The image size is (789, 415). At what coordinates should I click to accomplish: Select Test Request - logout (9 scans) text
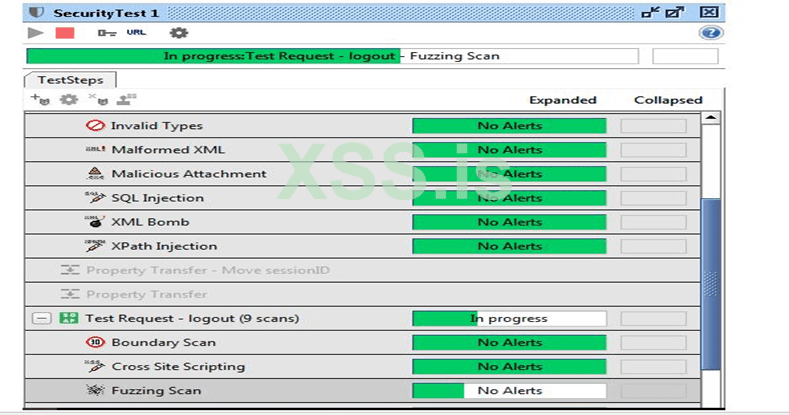[x=192, y=318]
